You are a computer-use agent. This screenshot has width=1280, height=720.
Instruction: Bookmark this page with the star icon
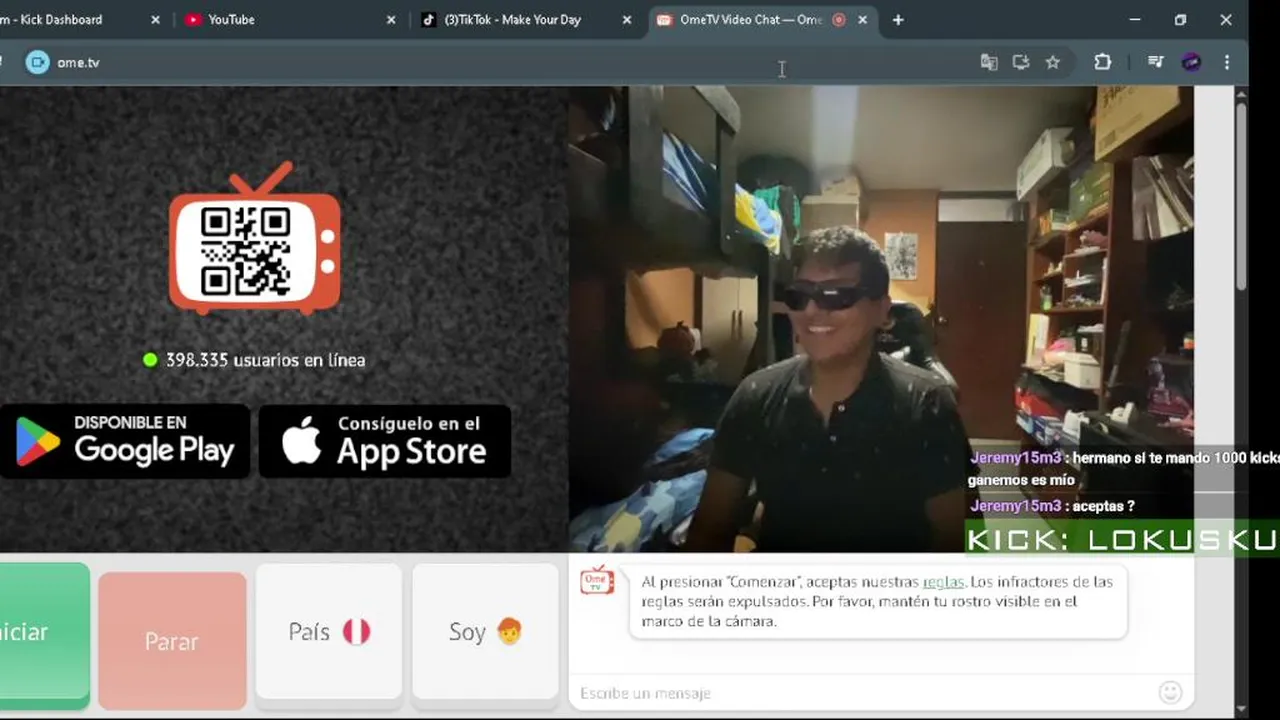pyautogui.click(x=1053, y=62)
